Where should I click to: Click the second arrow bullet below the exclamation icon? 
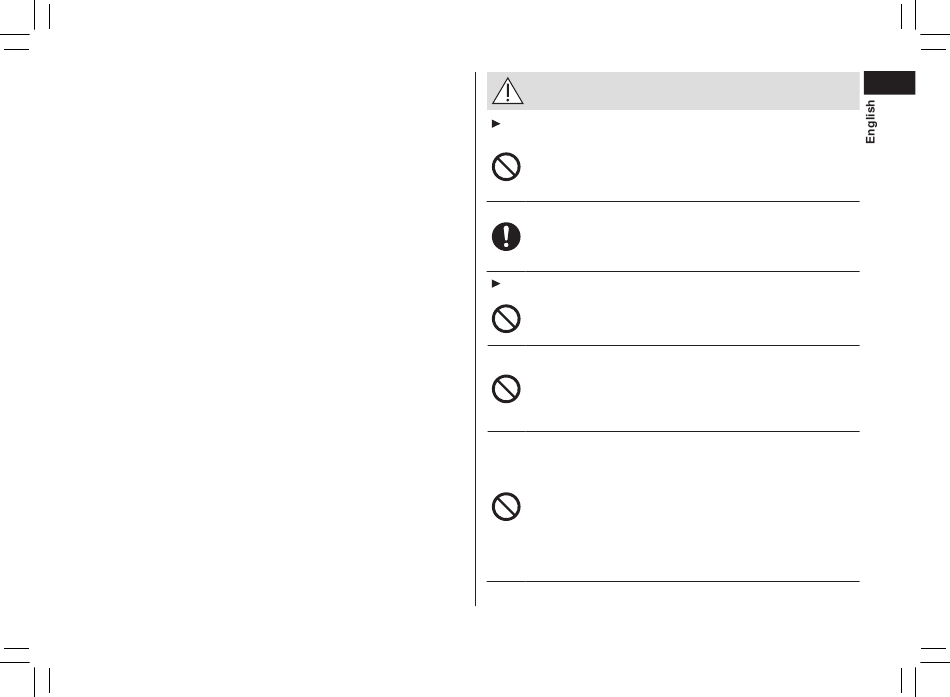pos(496,284)
